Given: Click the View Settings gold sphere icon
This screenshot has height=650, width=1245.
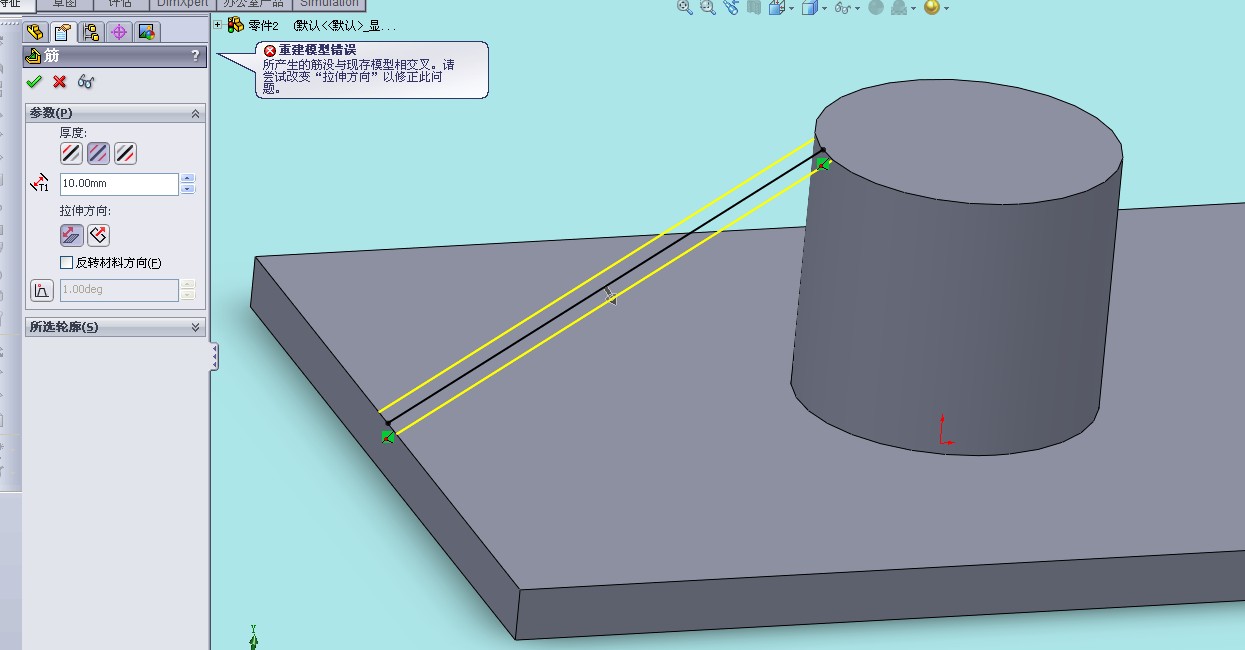Looking at the screenshot, I should (x=932, y=7).
